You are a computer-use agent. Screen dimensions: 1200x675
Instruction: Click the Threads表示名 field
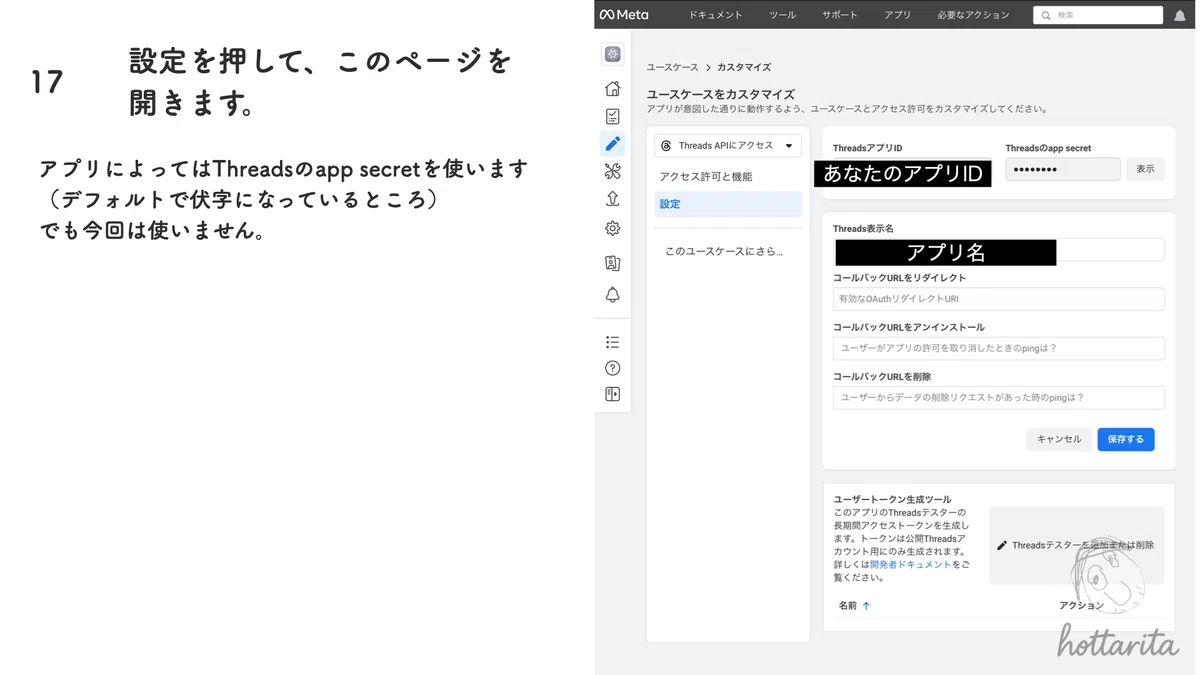tap(999, 250)
